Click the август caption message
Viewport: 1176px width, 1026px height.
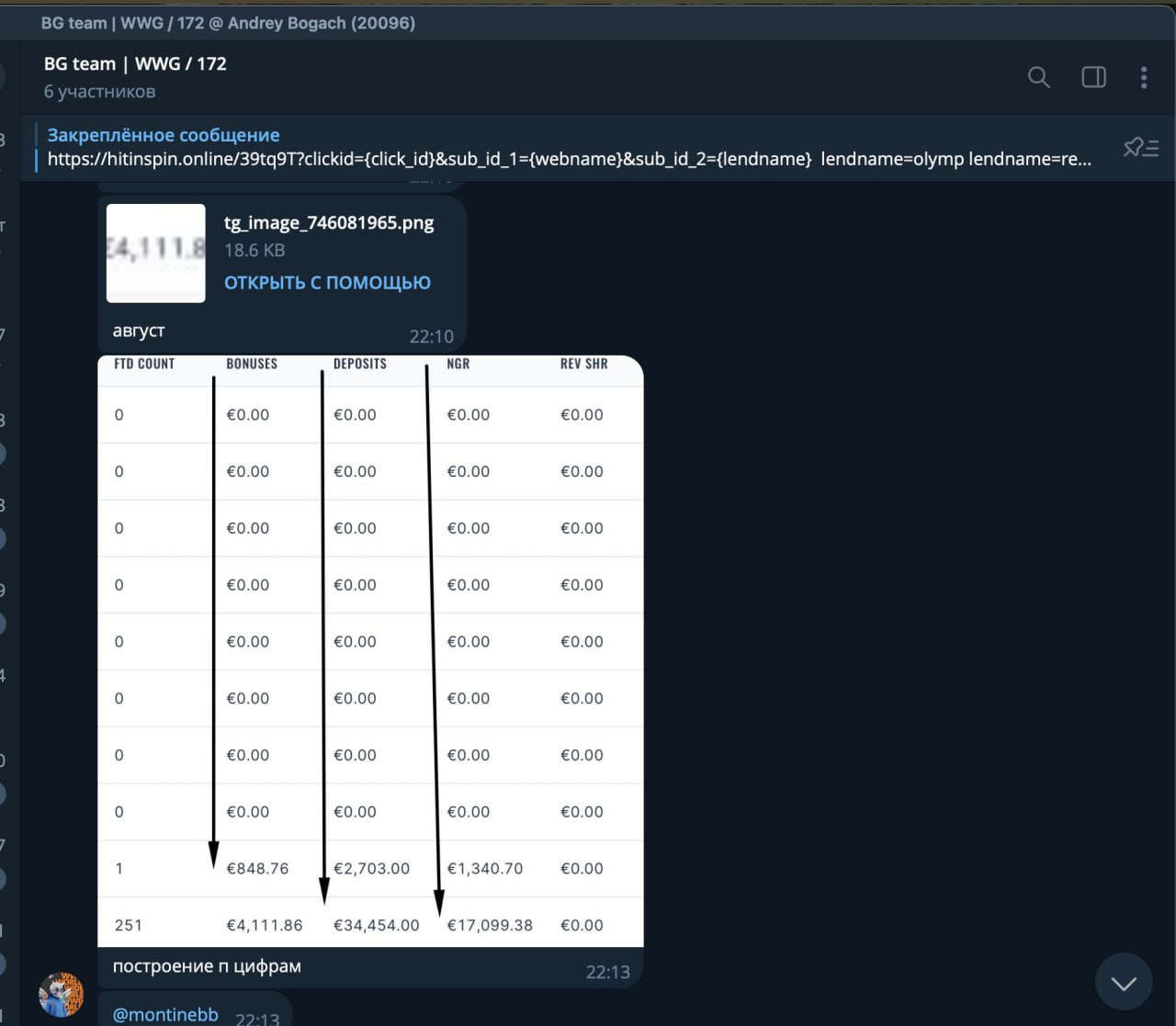(x=139, y=331)
